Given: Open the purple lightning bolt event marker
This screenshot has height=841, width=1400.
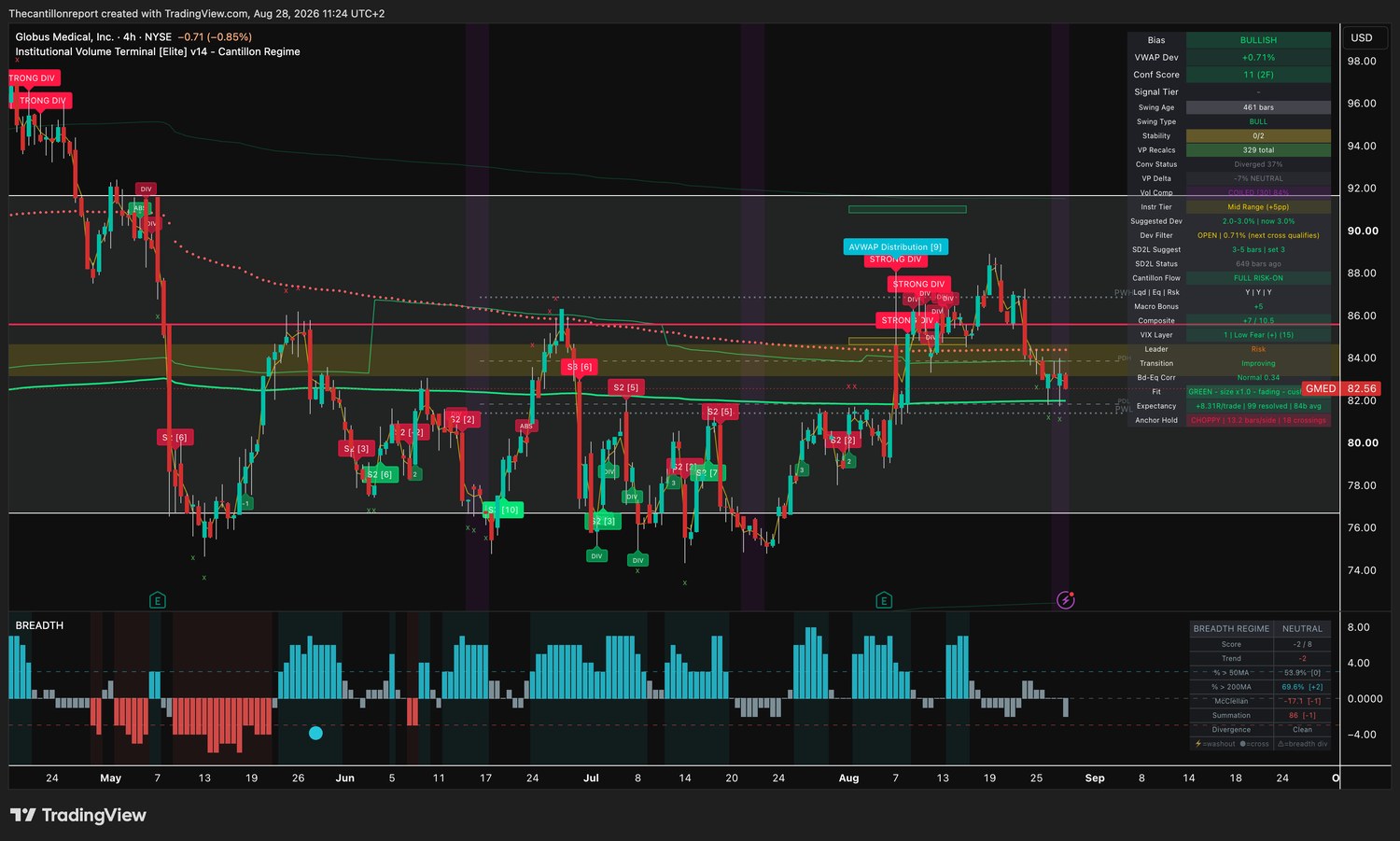Looking at the screenshot, I should [x=1066, y=600].
